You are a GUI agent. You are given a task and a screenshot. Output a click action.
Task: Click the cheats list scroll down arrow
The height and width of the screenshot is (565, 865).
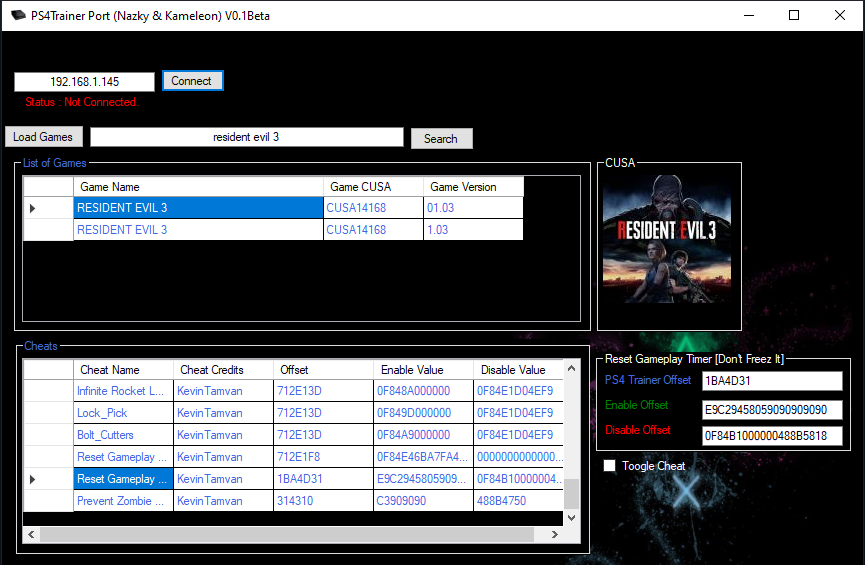coord(572,518)
